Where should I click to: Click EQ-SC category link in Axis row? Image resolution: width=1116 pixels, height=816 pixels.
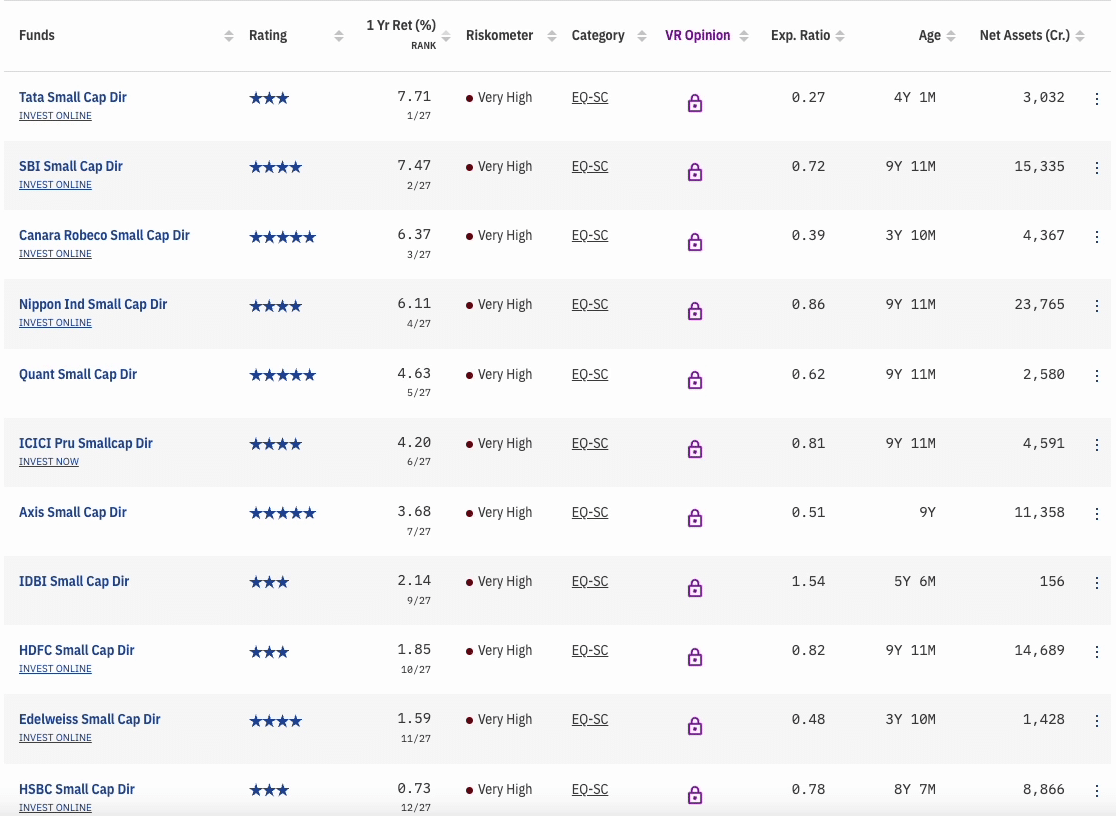coord(589,513)
